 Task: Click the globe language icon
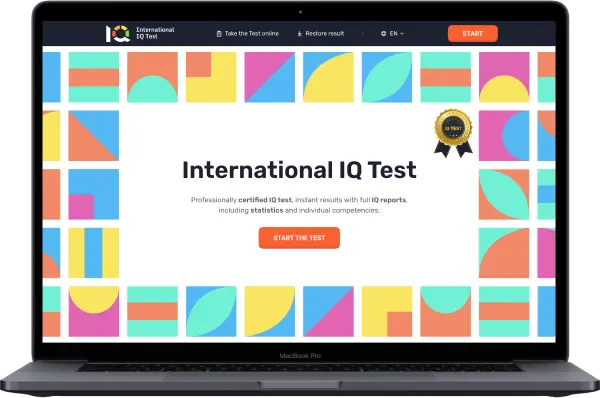(x=383, y=34)
